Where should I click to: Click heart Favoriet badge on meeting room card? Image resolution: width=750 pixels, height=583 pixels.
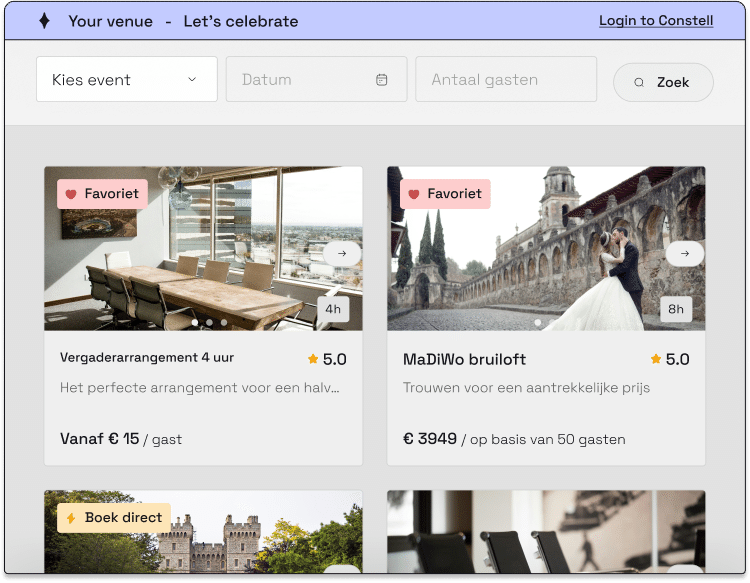click(102, 194)
